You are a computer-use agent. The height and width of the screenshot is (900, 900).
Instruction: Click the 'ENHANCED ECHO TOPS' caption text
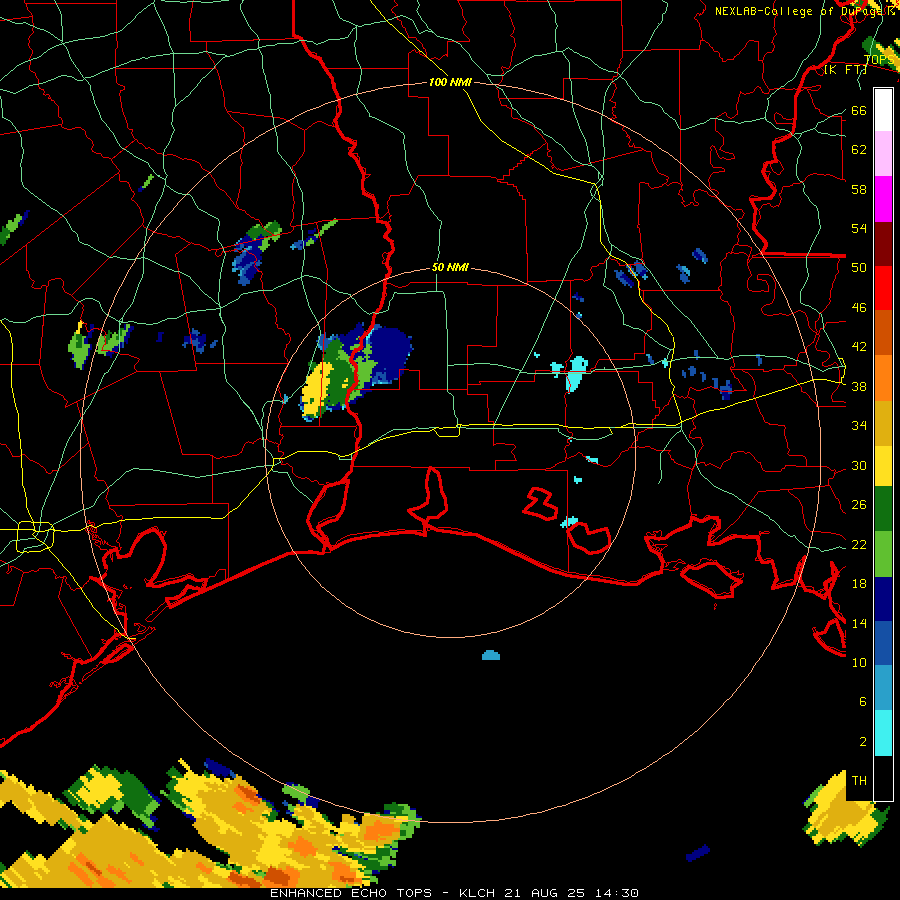click(351, 893)
